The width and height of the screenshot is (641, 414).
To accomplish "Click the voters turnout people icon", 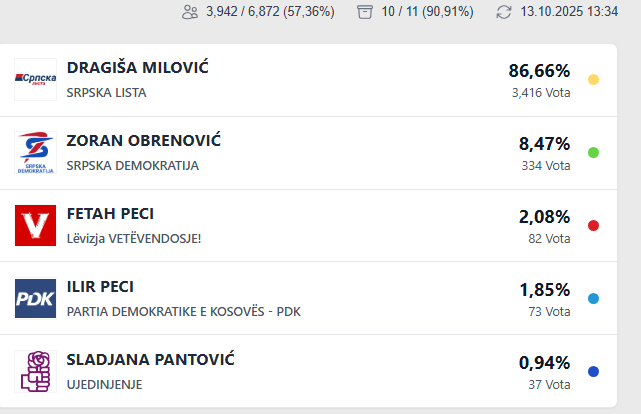I will (x=190, y=12).
